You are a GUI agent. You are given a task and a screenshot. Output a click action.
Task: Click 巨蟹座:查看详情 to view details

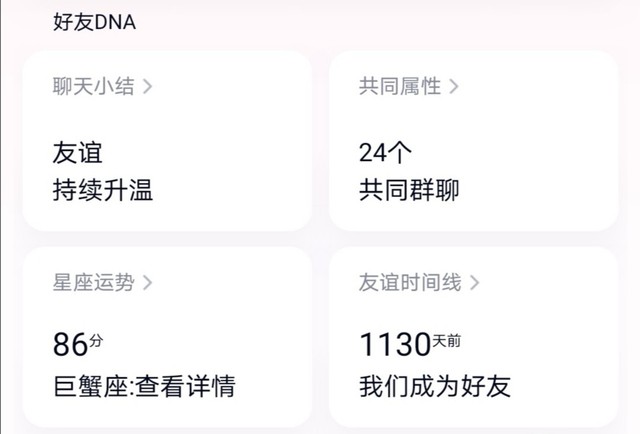pyautogui.click(x=144, y=386)
